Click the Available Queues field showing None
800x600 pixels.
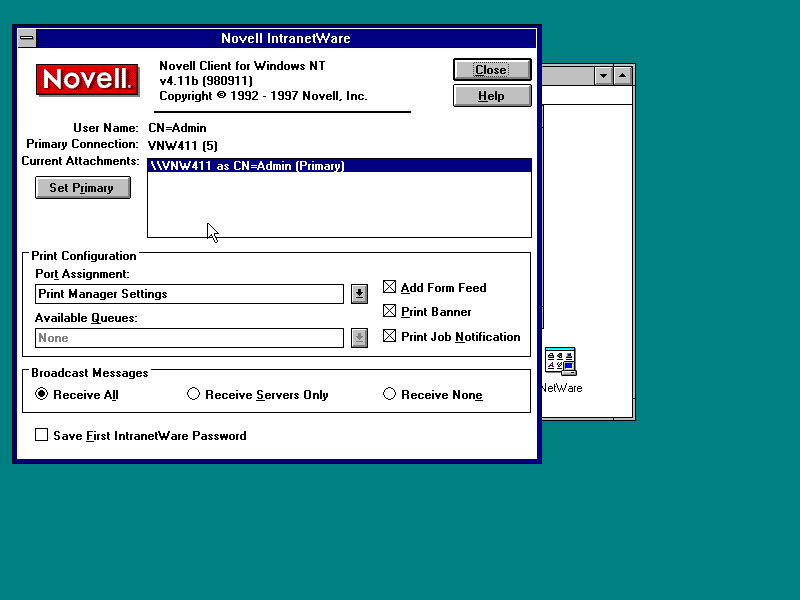pyautogui.click(x=189, y=338)
